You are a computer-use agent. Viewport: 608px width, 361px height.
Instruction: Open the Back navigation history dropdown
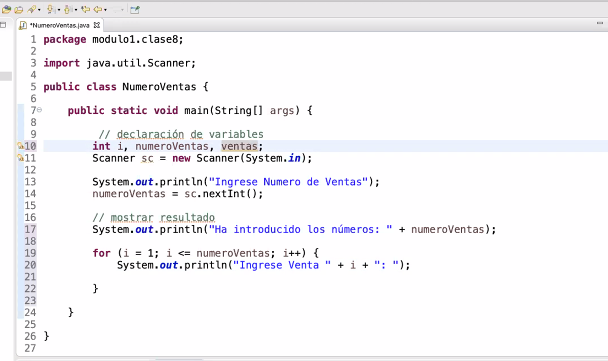105,10
